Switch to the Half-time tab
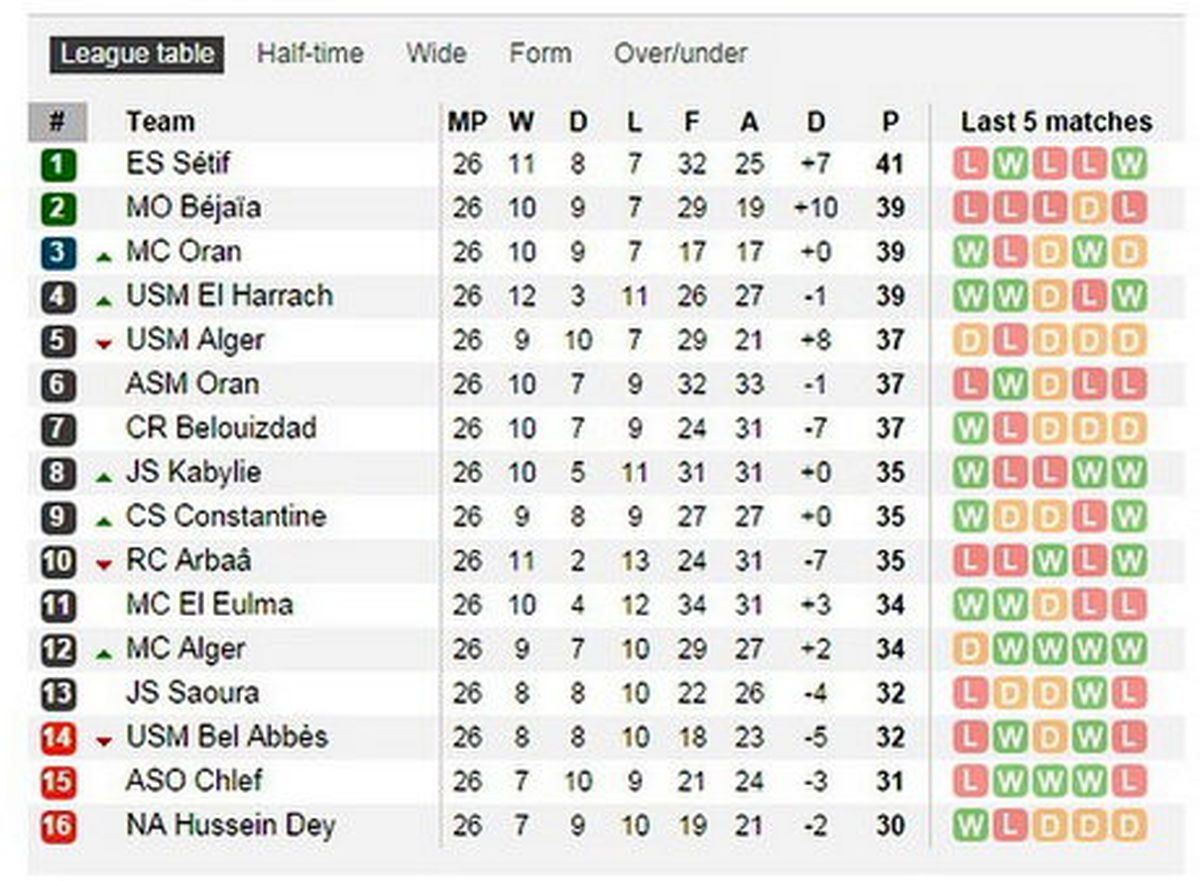This screenshot has height=881, width=1200. tap(310, 54)
